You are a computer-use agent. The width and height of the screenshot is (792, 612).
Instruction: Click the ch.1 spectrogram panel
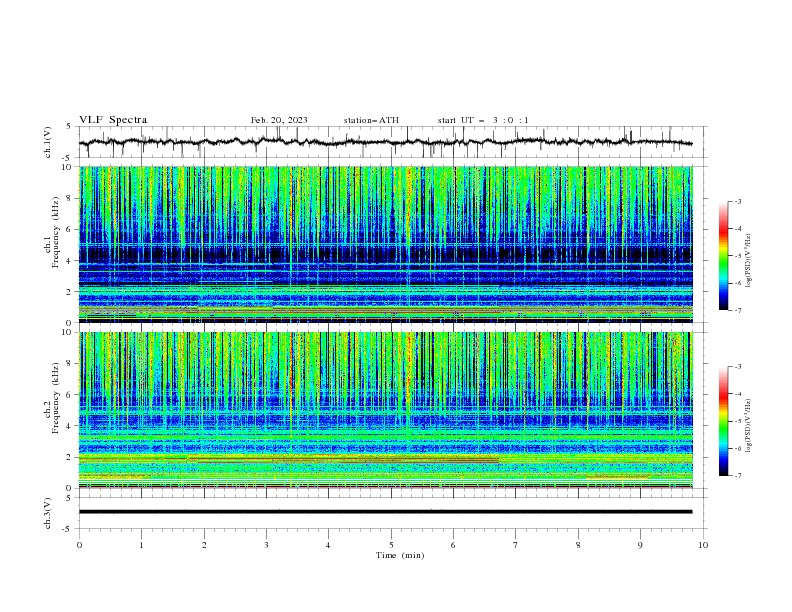(x=386, y=244)
